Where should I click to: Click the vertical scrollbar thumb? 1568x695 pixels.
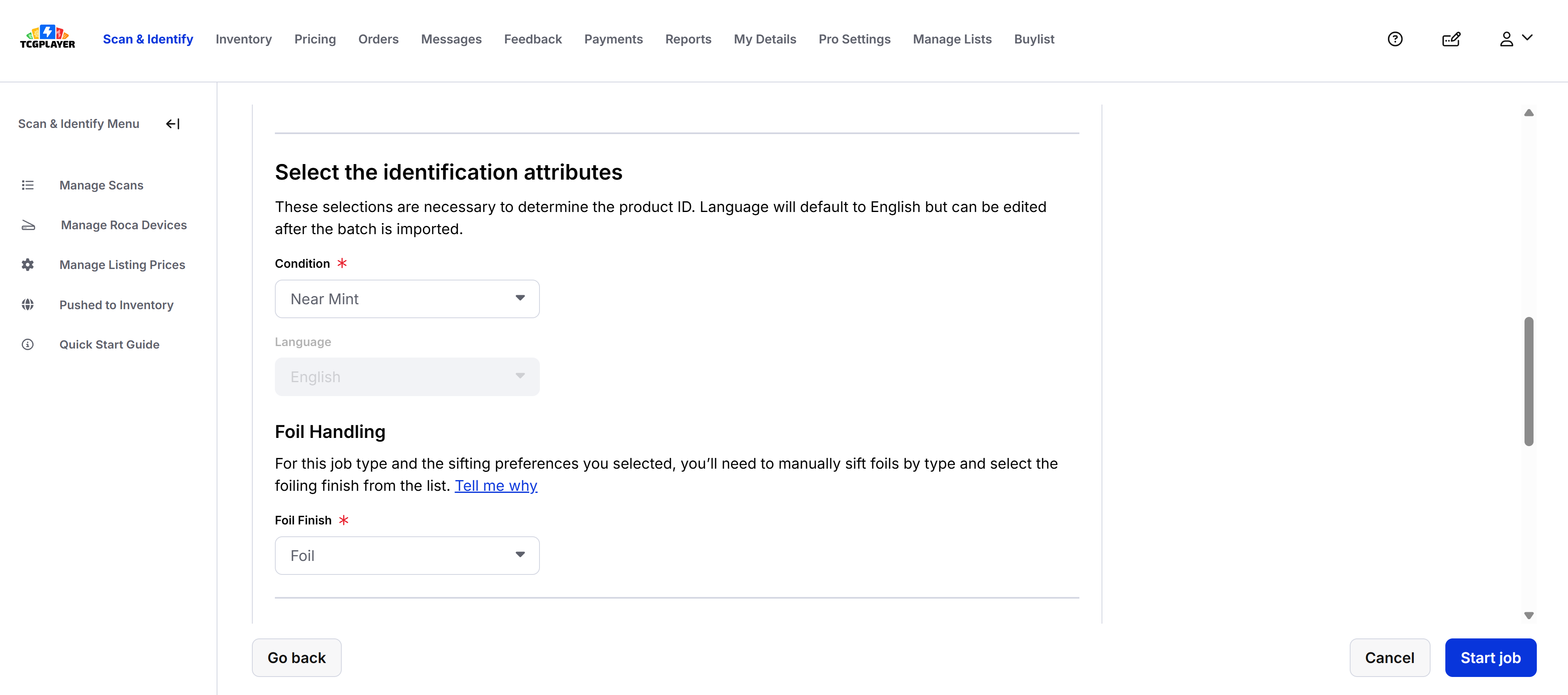(1529, 382)
